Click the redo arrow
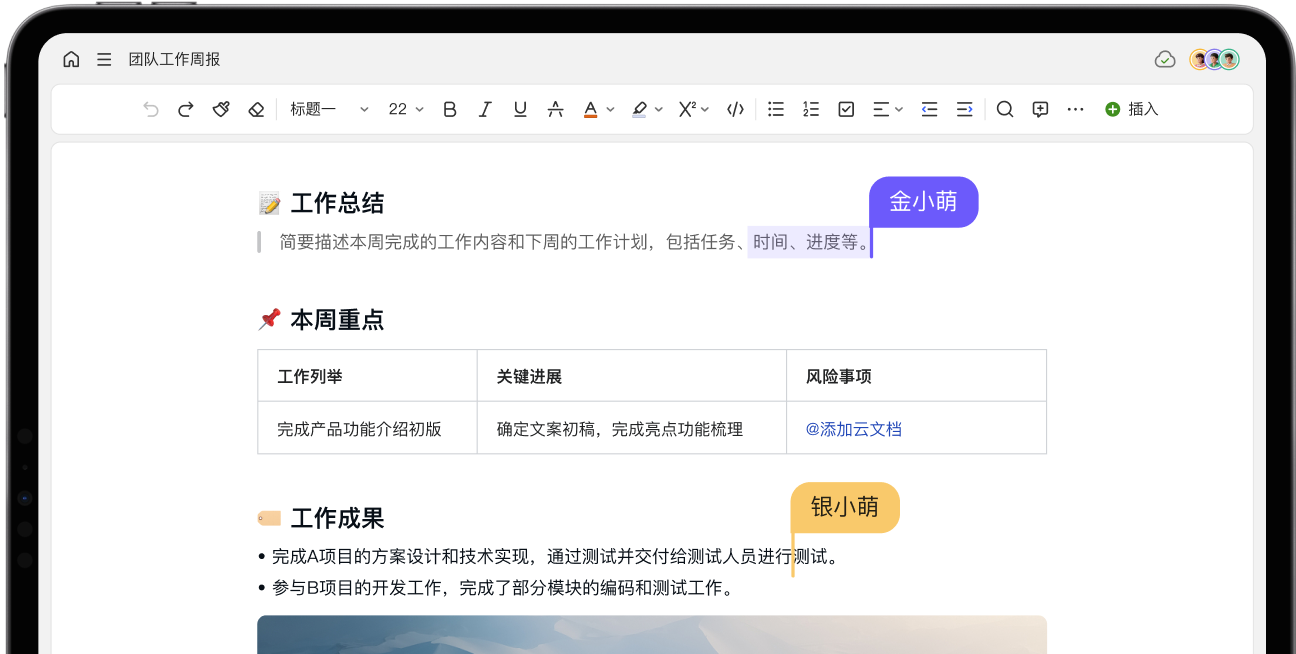 [185, 110]
